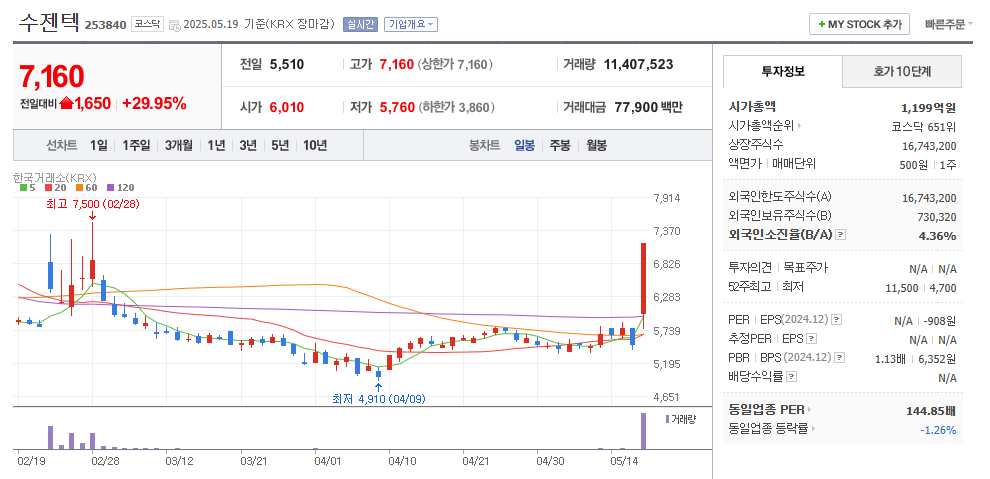Click the purple 거래량 legend swatch
This screenshot has width=990, height=479.
[x=667, y=419]
